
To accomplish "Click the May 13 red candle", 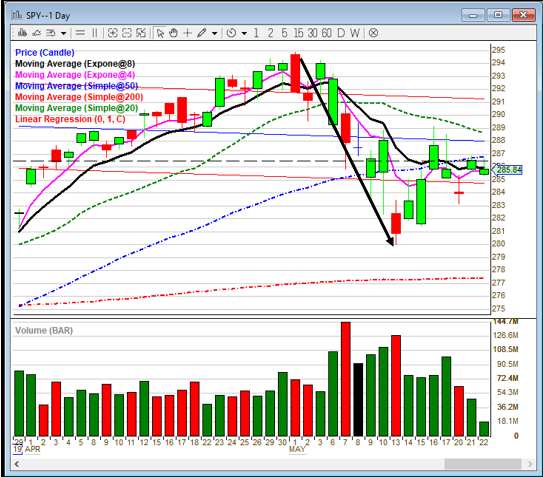I will coord(396,223).
